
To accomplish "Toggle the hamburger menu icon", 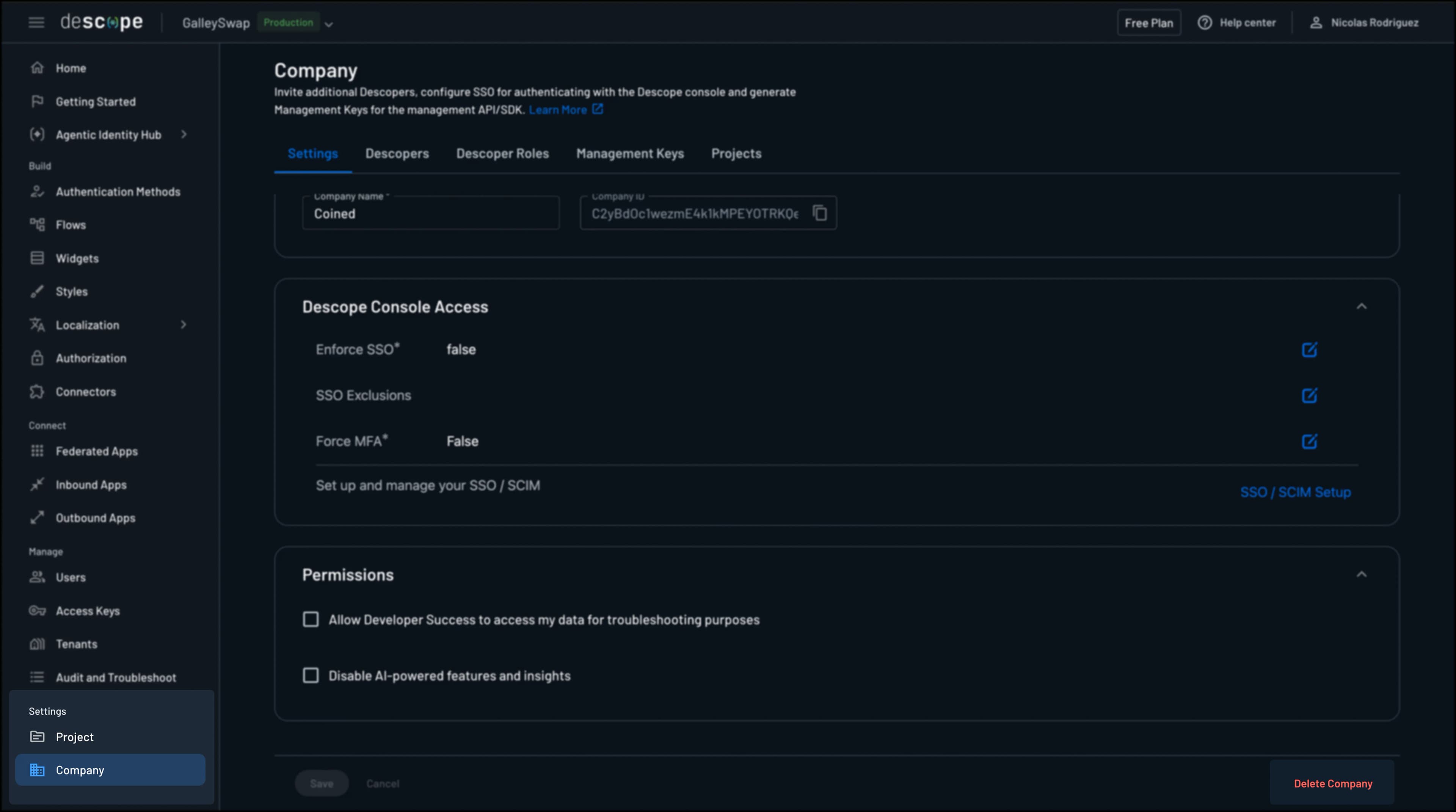I will [x=36, y=23].
